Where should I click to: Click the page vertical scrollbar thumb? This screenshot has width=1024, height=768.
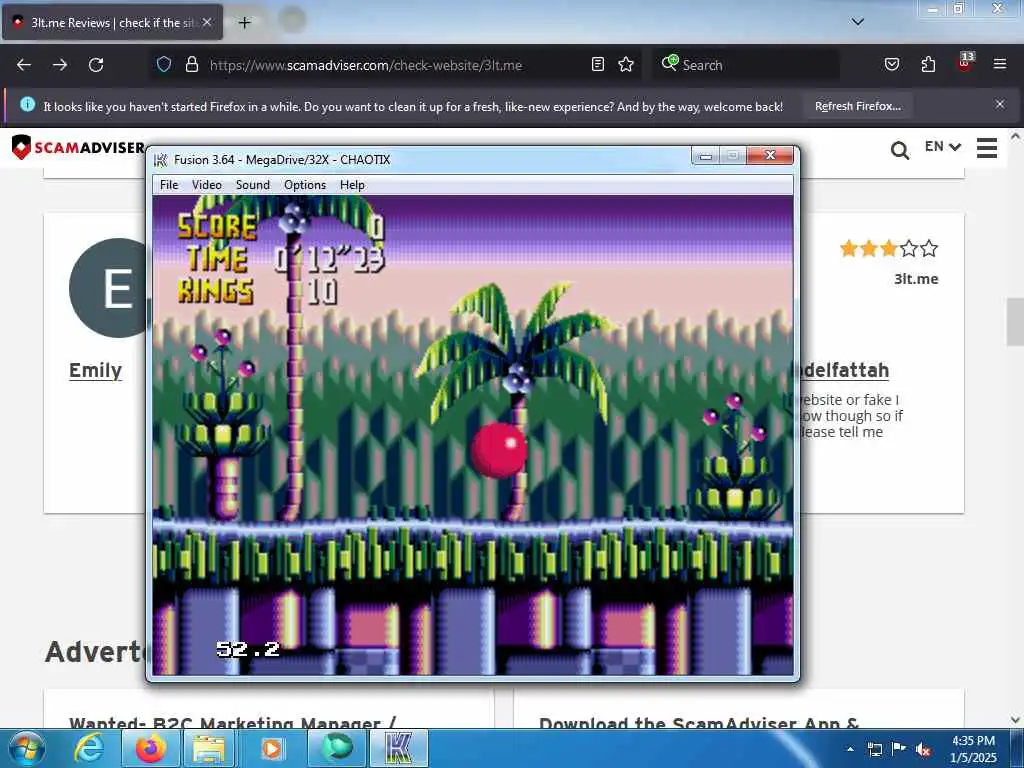point(1015,321)
